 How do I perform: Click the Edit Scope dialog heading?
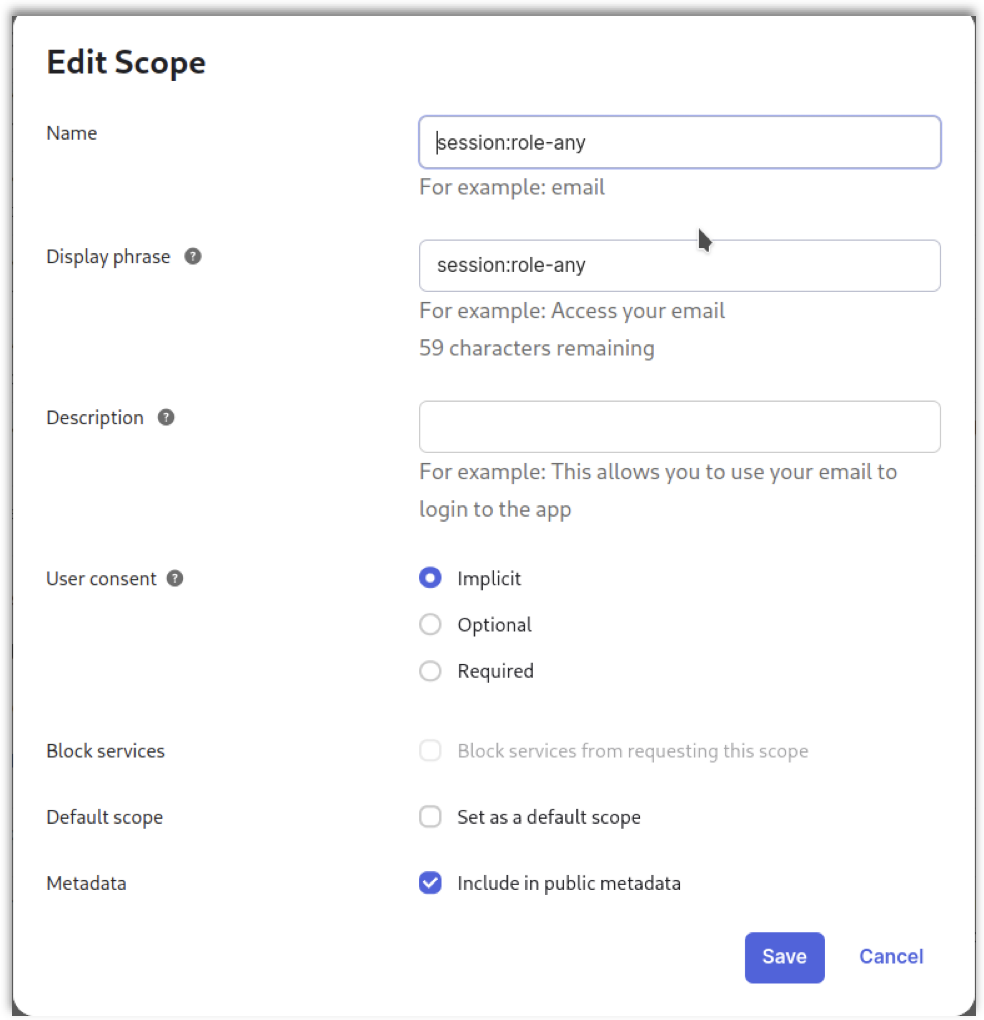pyautogui.click(x=126, y=62)
